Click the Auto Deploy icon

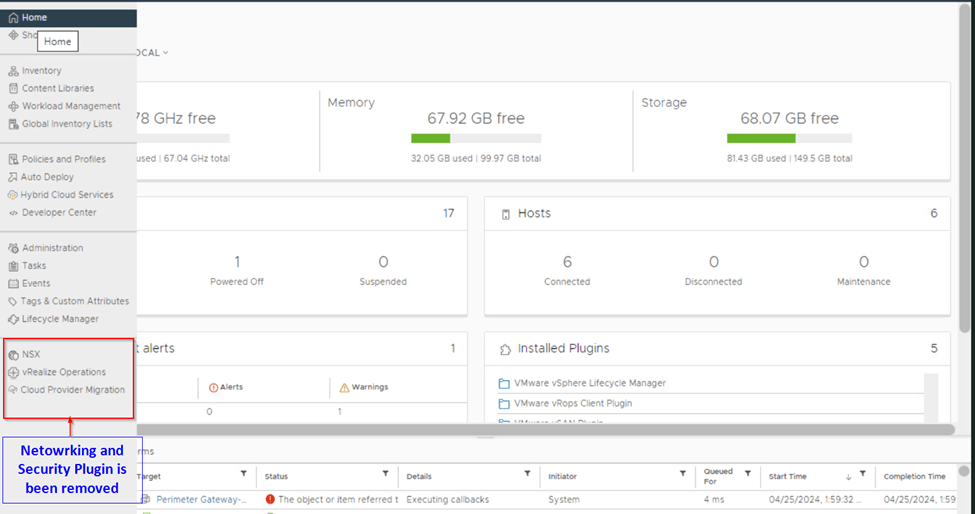(x=13, y=177)
